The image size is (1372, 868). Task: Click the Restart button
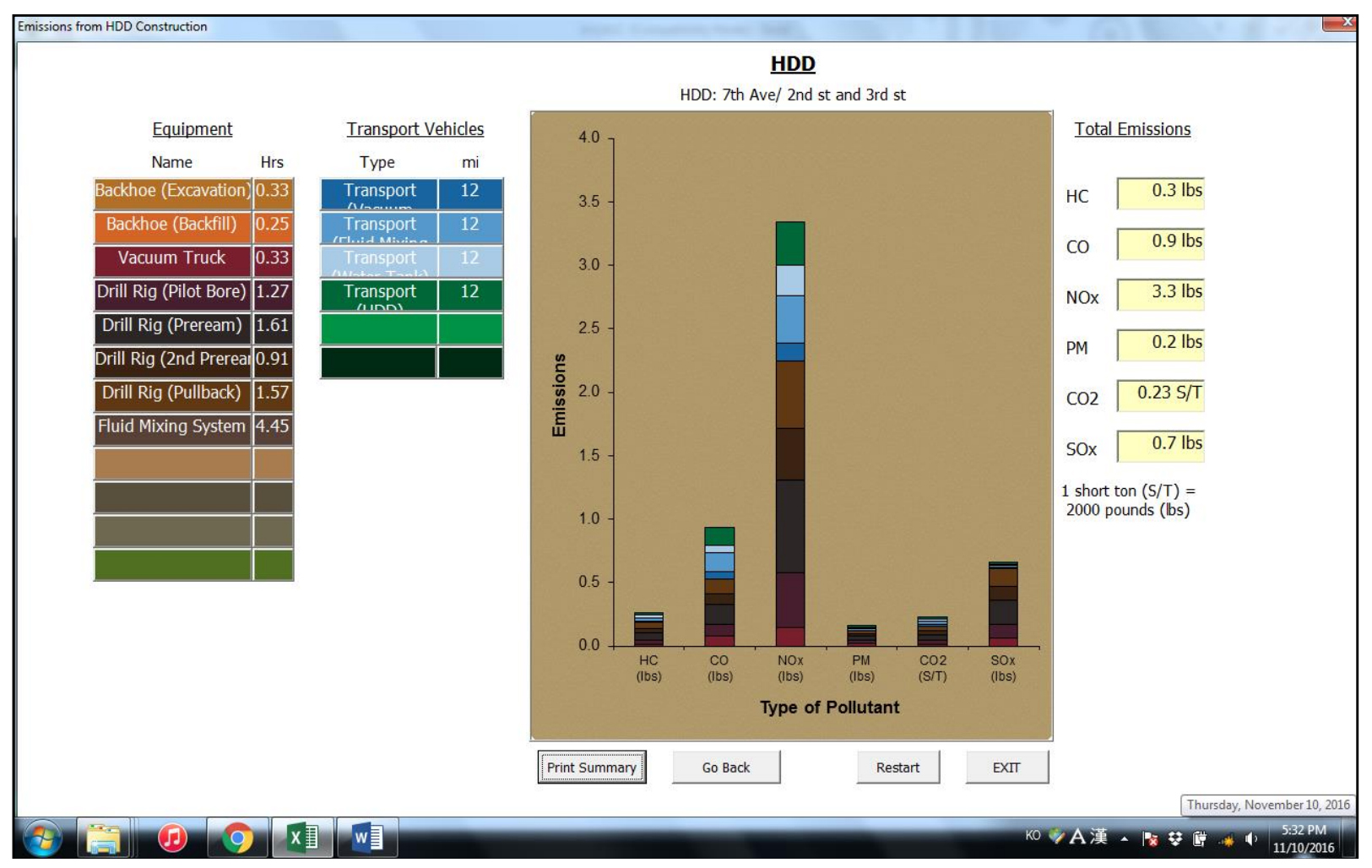897,768
